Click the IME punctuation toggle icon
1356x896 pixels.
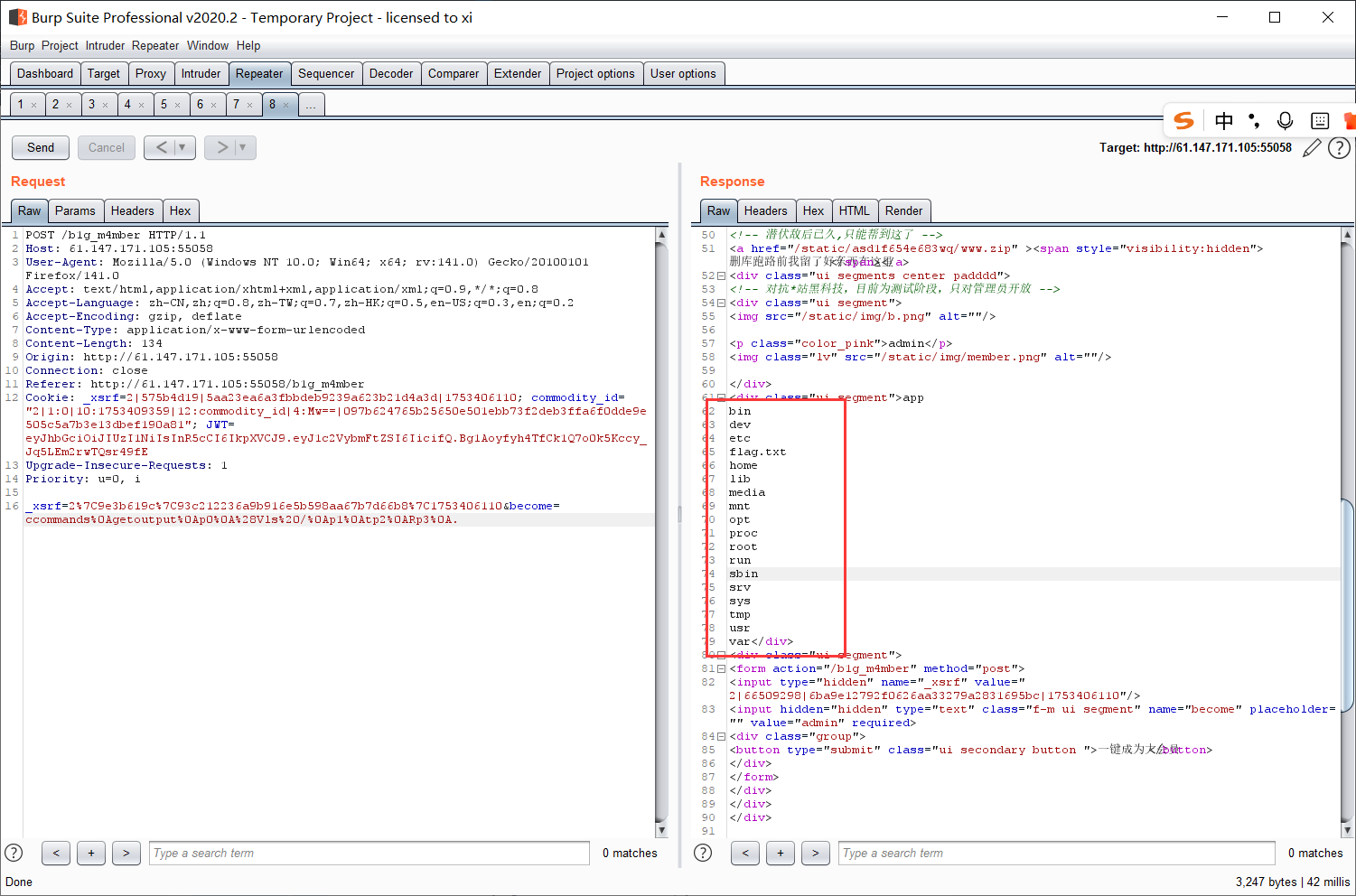(x=1254, y=120)
